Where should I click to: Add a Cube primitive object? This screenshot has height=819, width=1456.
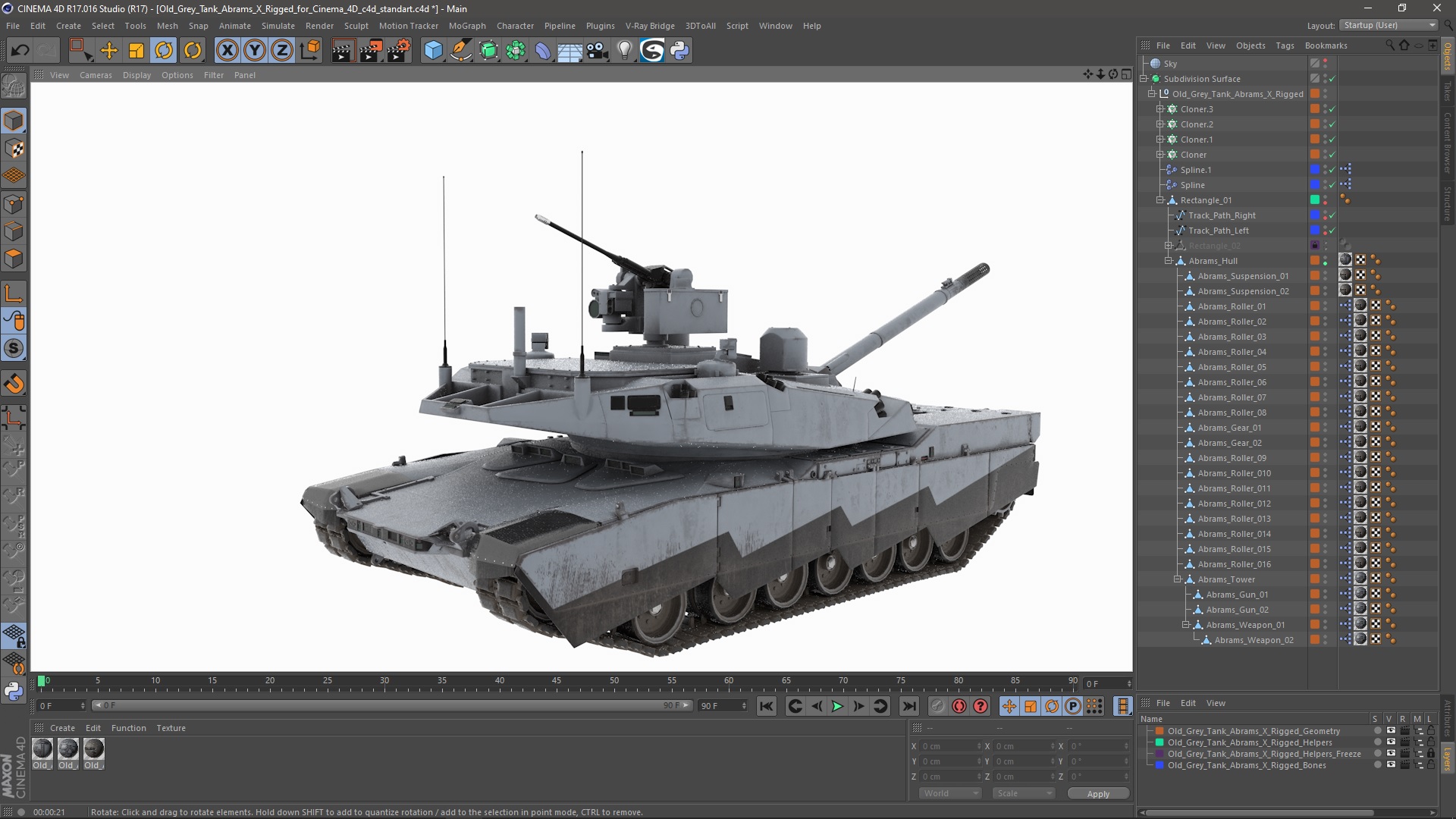(x=433, y=51)
